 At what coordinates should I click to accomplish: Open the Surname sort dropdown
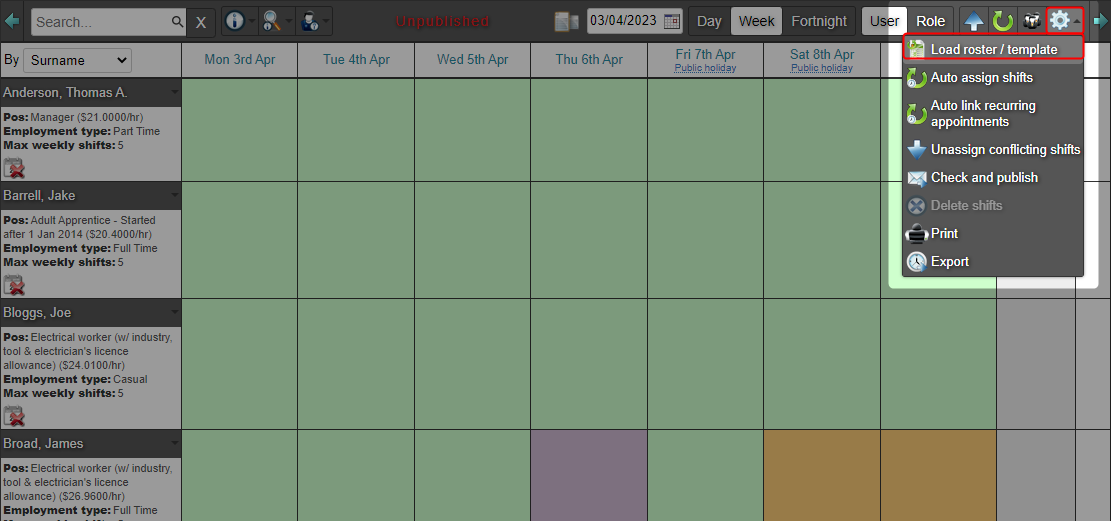pos(77,61)
